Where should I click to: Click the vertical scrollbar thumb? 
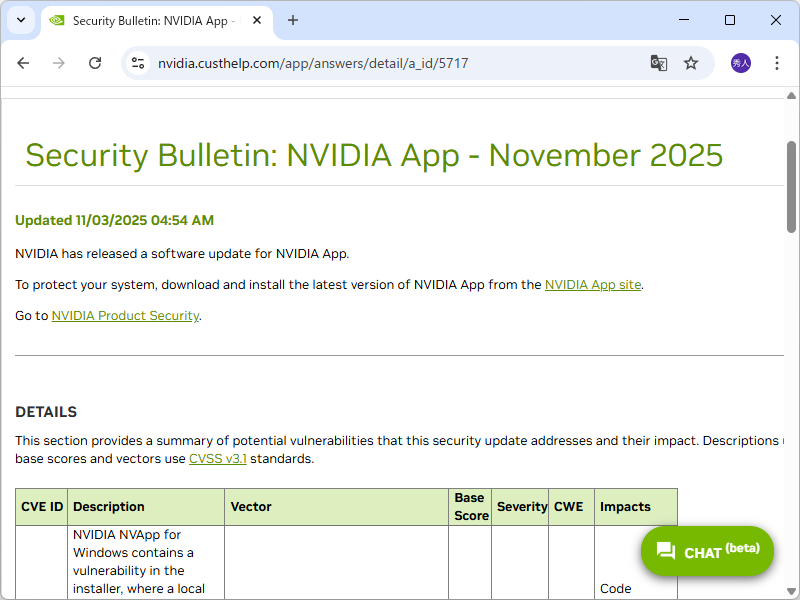791,187
